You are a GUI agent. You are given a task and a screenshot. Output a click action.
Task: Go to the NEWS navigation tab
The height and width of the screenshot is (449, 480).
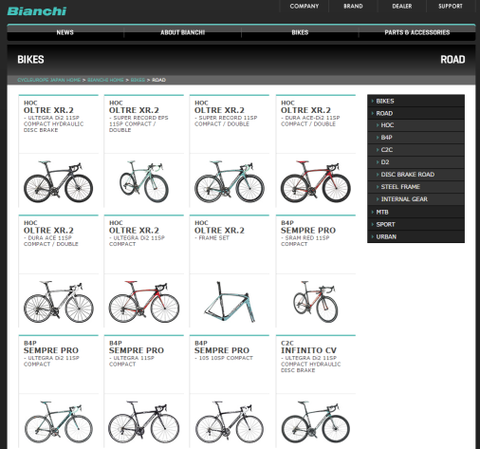(65, 32)
